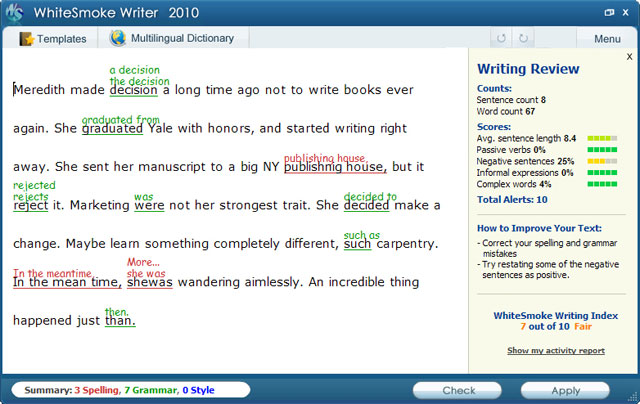This screenshot has height=404, width=640.
Task: Click the redo arrow icon
Action: pos(522,39)
